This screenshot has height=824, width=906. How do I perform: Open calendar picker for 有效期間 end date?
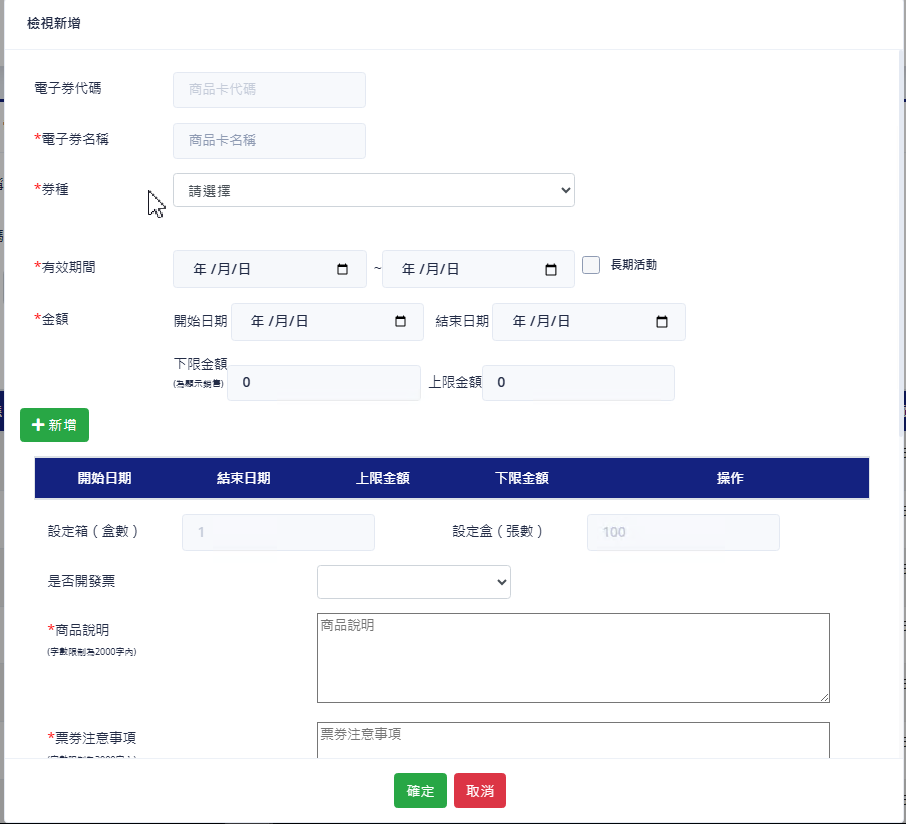[549, 268]
